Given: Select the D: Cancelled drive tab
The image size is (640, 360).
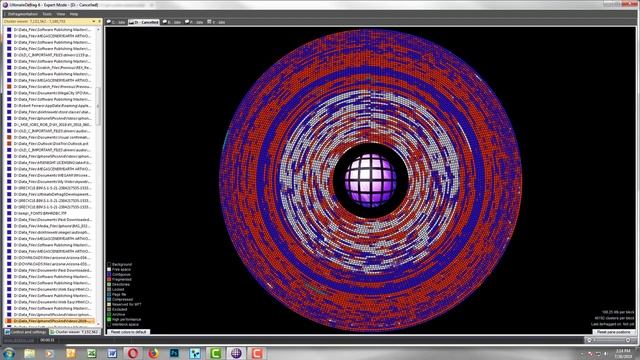Looking at the screenshot, I should pos(144,22).
